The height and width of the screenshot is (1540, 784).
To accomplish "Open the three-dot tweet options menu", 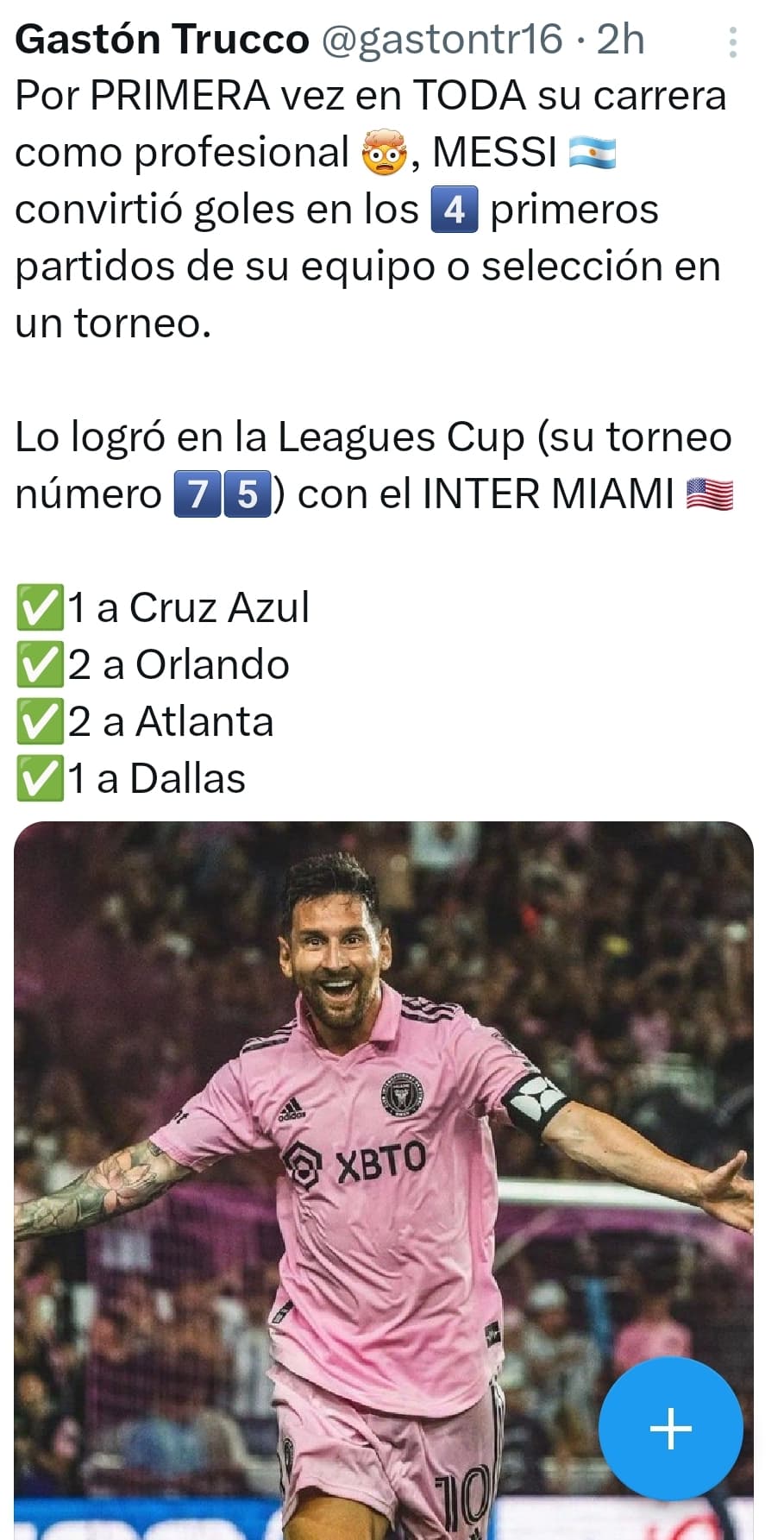I will 732,42.
